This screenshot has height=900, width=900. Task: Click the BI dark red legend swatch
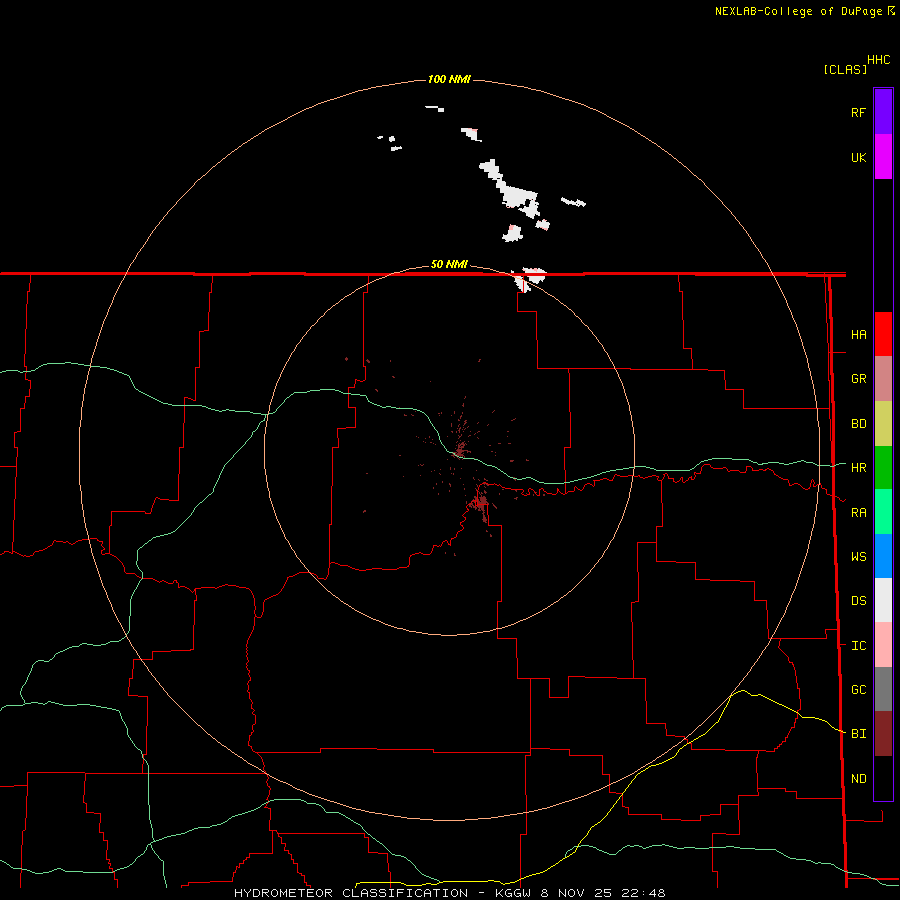coord(883,734)
